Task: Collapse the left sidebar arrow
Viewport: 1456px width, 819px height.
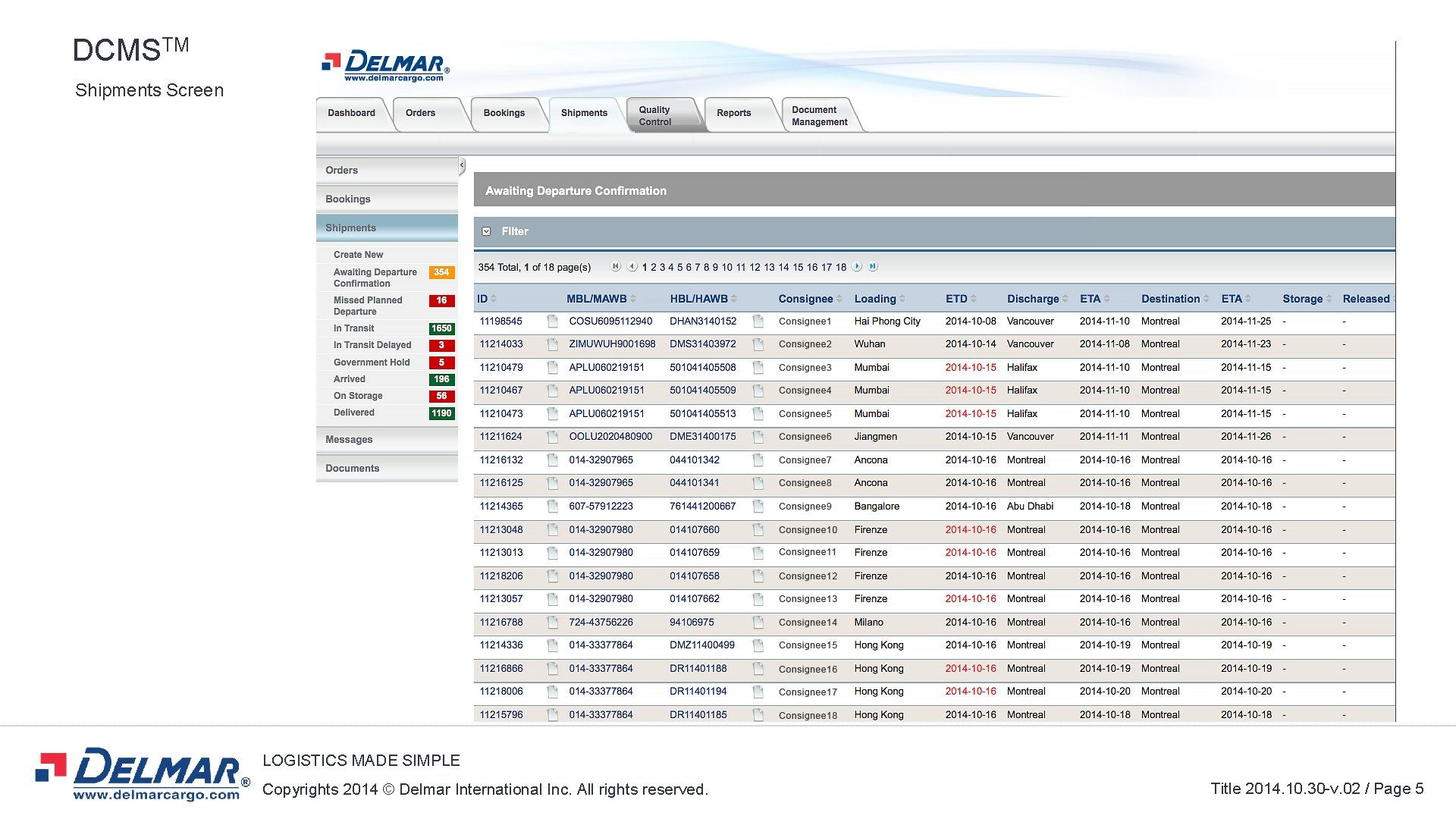Action: point(462,165)
